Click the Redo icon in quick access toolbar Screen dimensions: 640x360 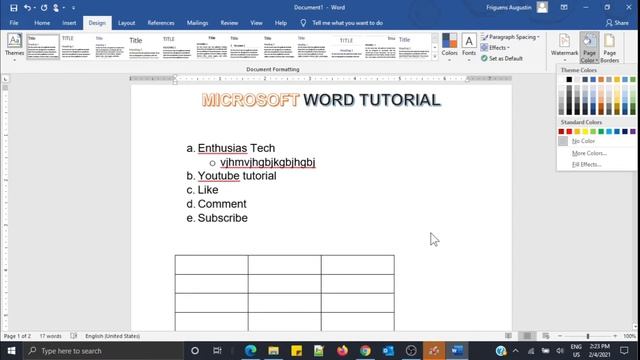pyautogui.click(x=44, y=7)
